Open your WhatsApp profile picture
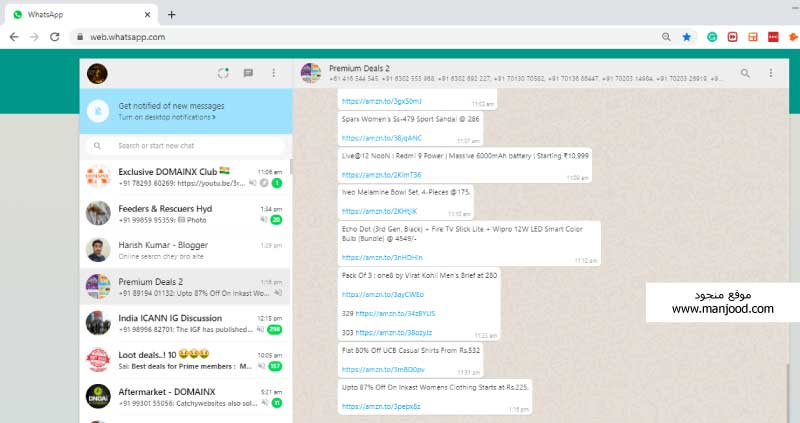Screen dimensions: 800x423 [x=97, y=74]
